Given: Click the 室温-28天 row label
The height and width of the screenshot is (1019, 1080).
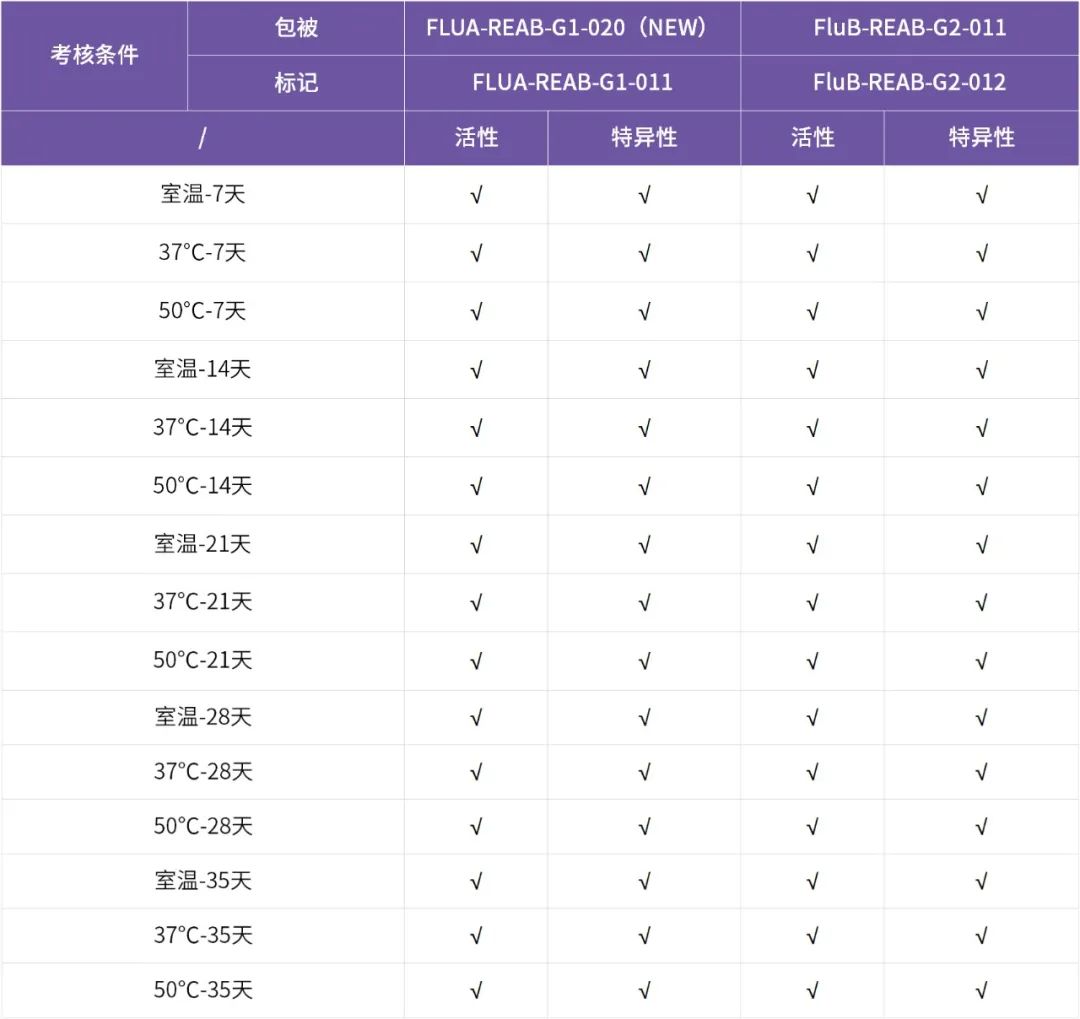Looking at the screenshot, I should [203, 717].
